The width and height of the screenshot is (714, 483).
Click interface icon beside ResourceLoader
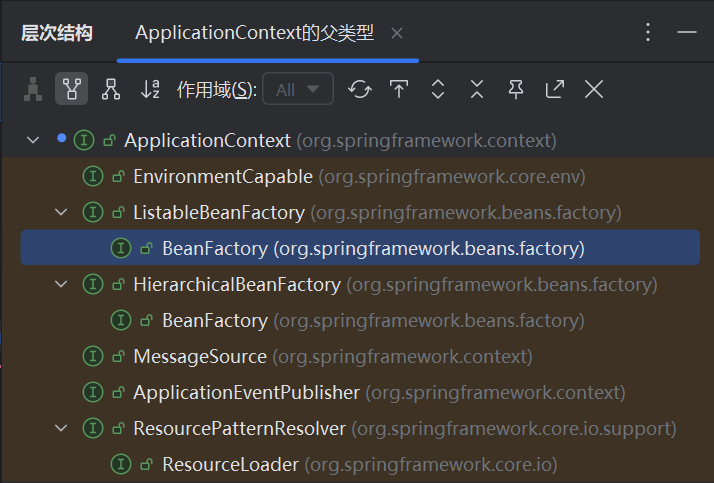(121, 464)
